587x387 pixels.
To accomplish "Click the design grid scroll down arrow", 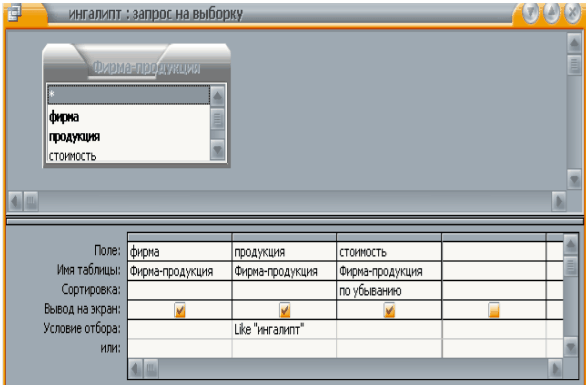I will pyautogui.click(x=571, y=348).
